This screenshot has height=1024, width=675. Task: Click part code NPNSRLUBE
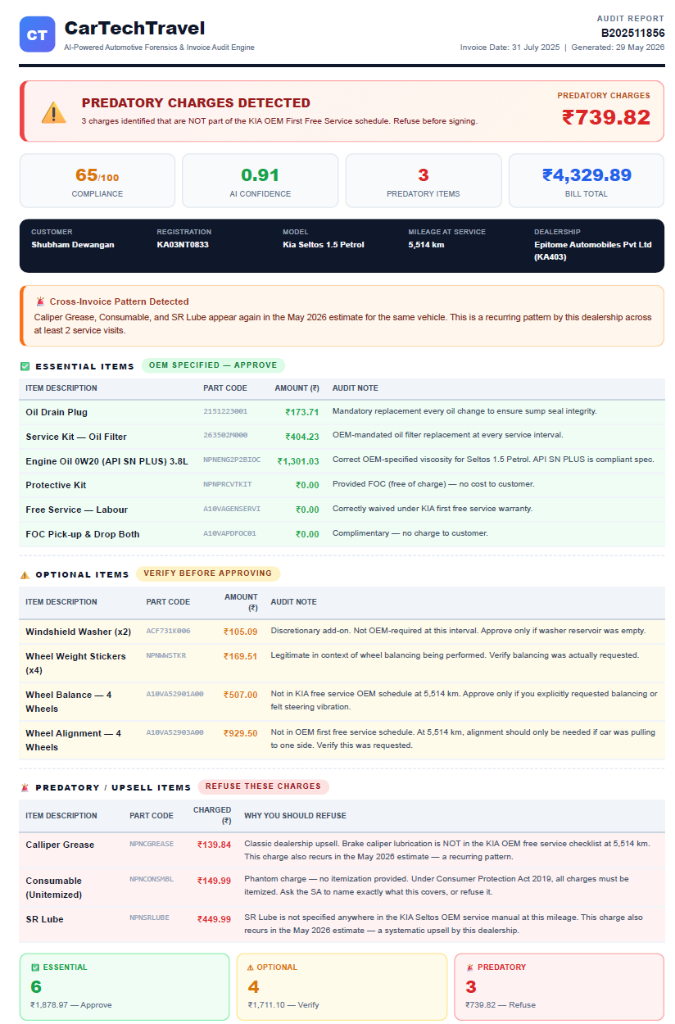pyautogui.click(x=149, y=918)
